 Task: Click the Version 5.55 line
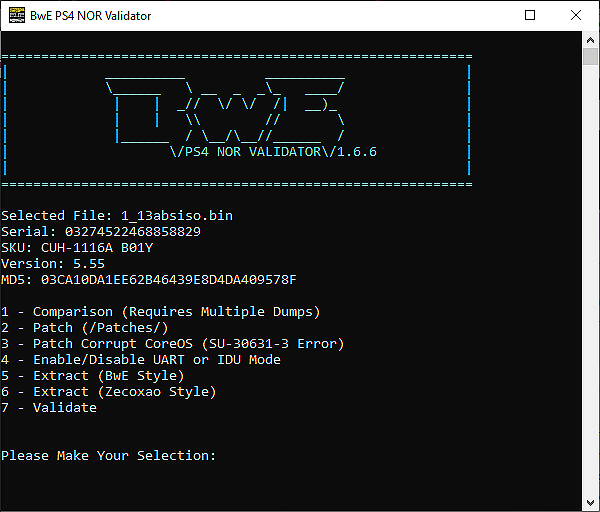click(53, 264)
